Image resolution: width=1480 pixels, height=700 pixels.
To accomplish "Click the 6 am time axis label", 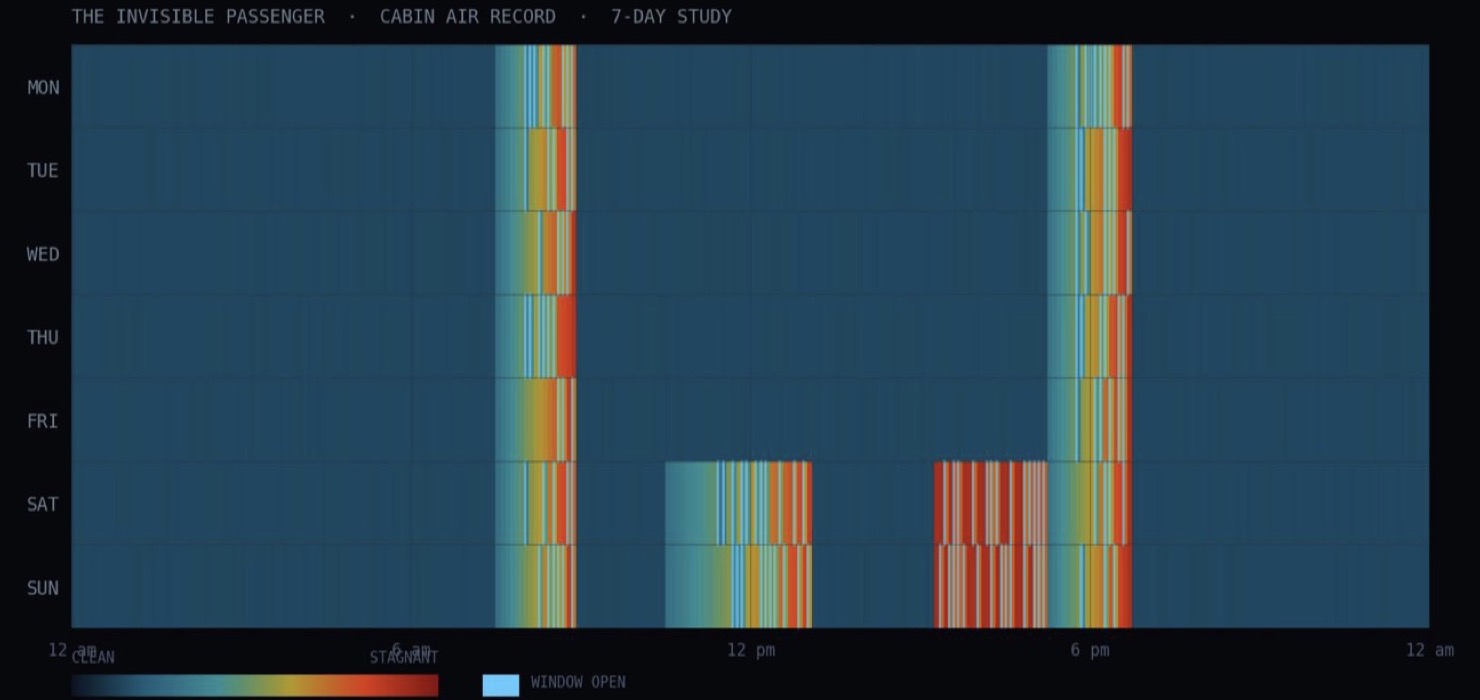I will click(411, 650).
